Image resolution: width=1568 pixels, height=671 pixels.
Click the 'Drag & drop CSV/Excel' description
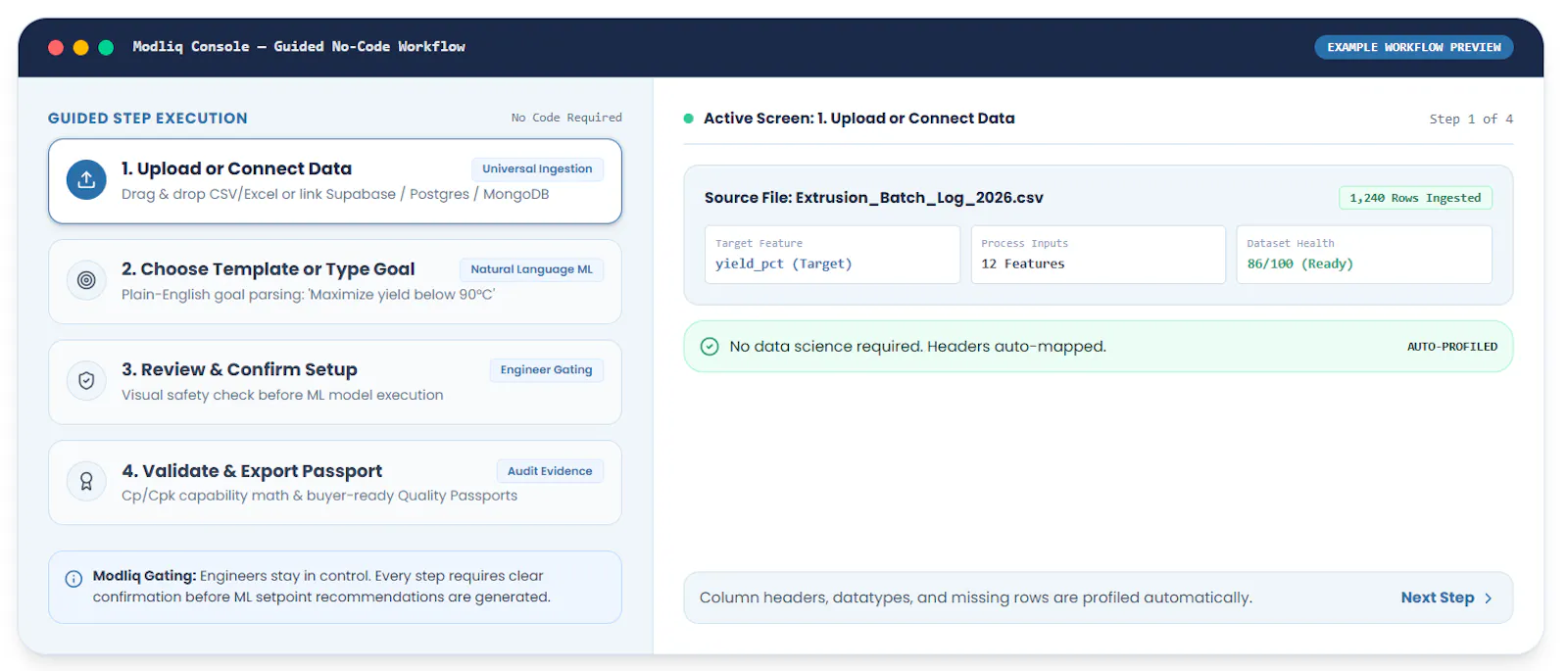click(x=335, y=194)
